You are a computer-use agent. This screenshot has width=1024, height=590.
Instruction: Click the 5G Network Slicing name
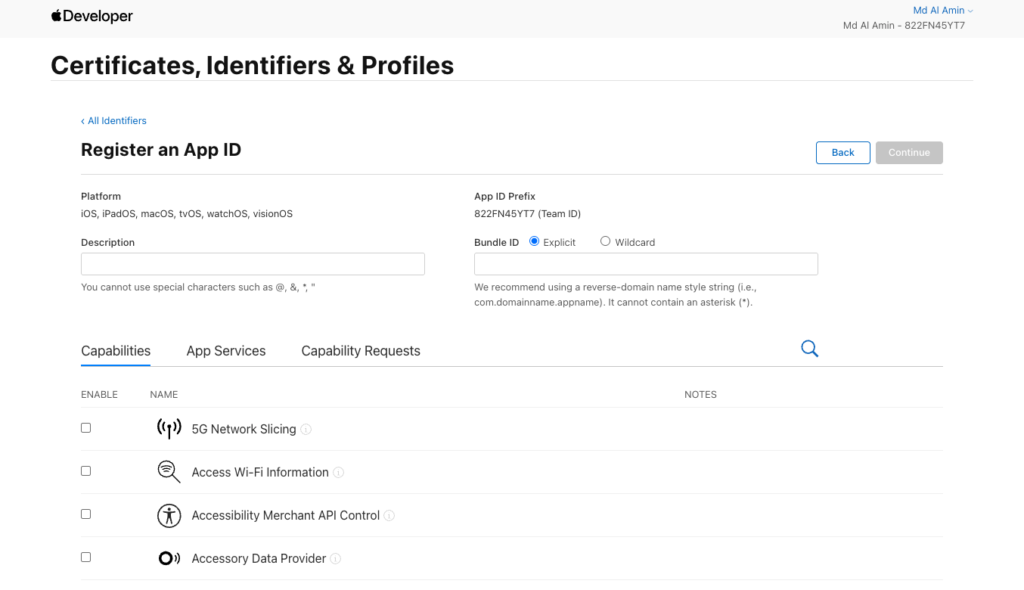[244, 429]
